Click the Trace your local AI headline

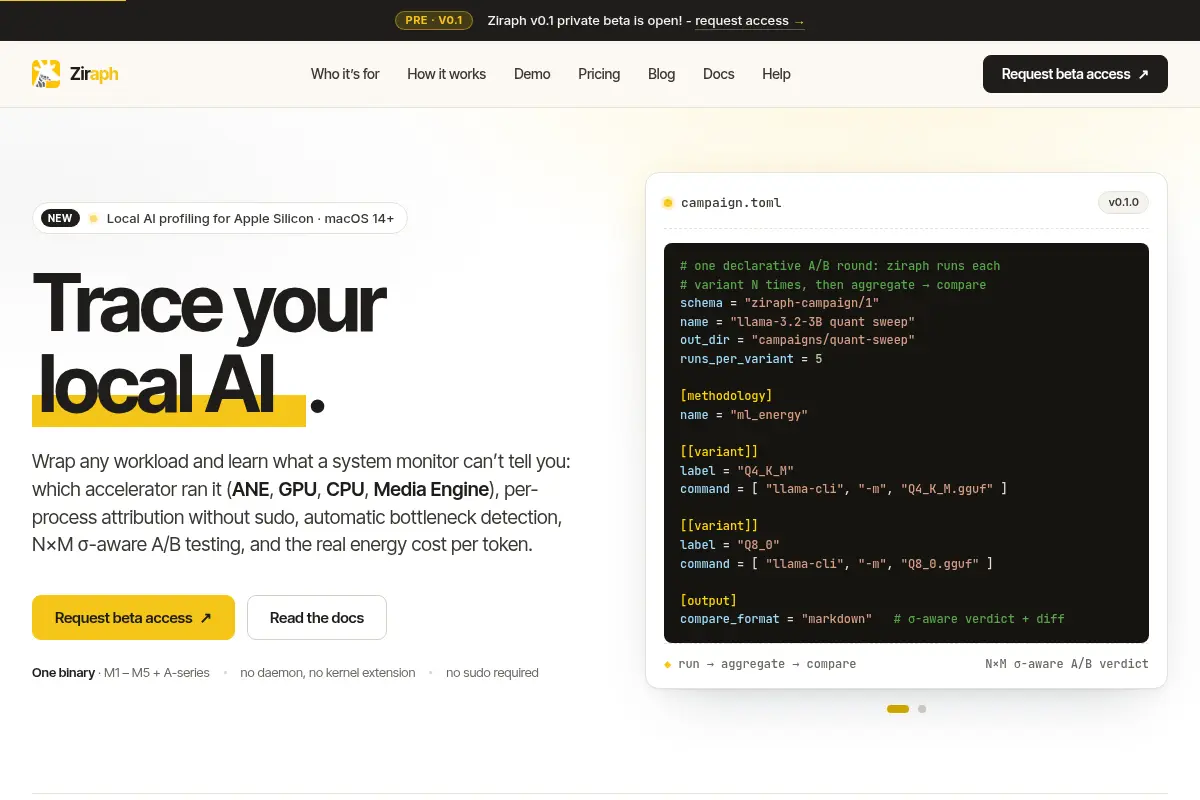[209, 342]
